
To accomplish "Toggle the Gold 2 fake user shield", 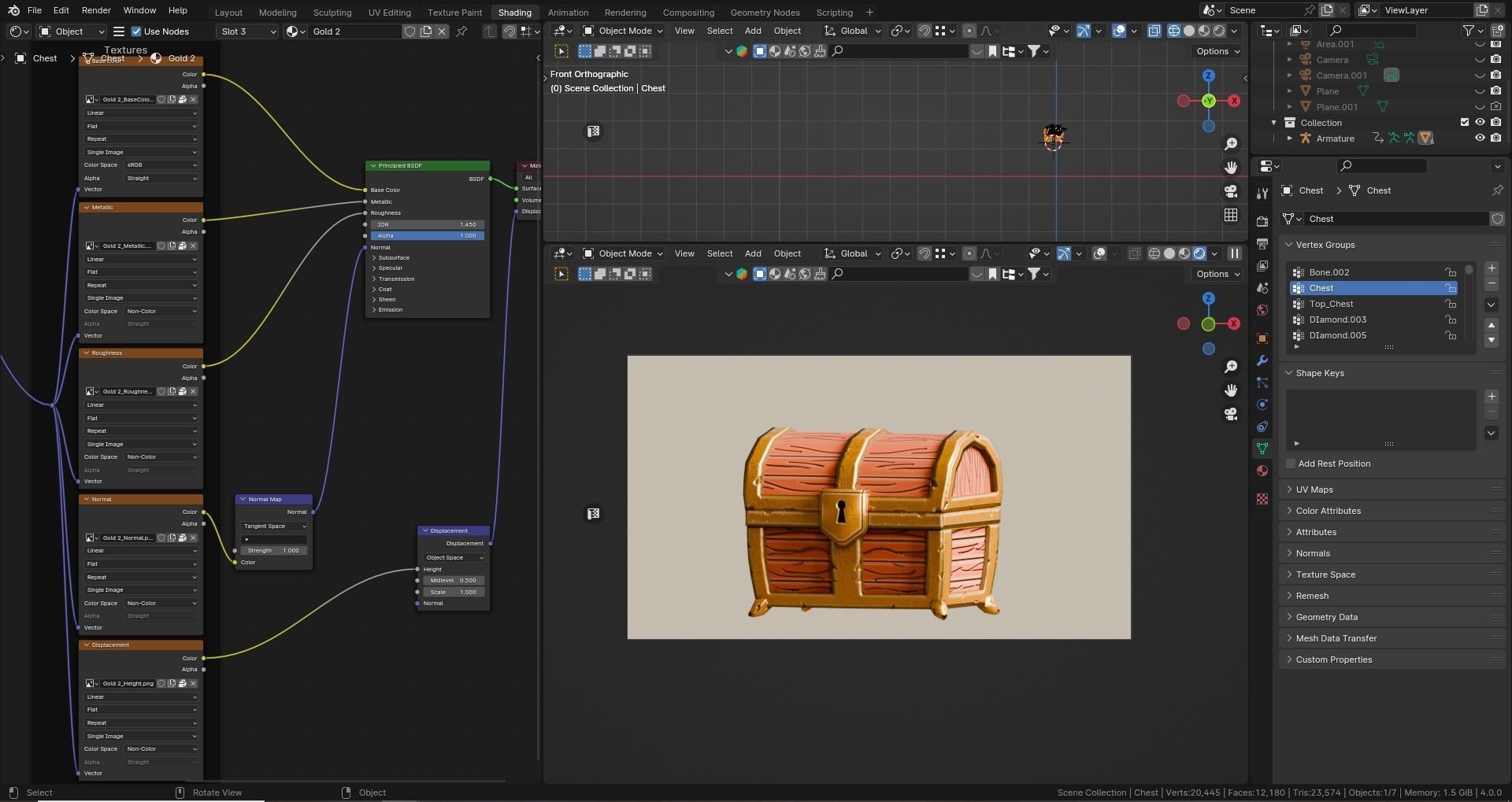I will pos(409,31).
